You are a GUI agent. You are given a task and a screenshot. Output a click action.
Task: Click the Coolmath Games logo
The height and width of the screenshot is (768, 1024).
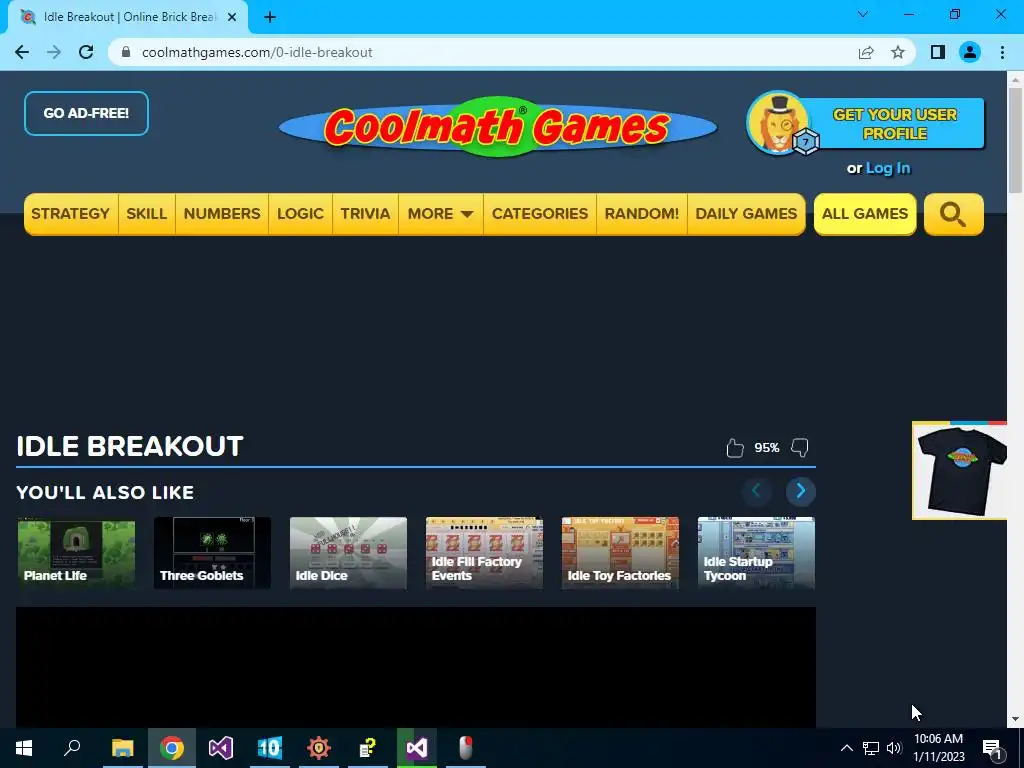[498, 126]
